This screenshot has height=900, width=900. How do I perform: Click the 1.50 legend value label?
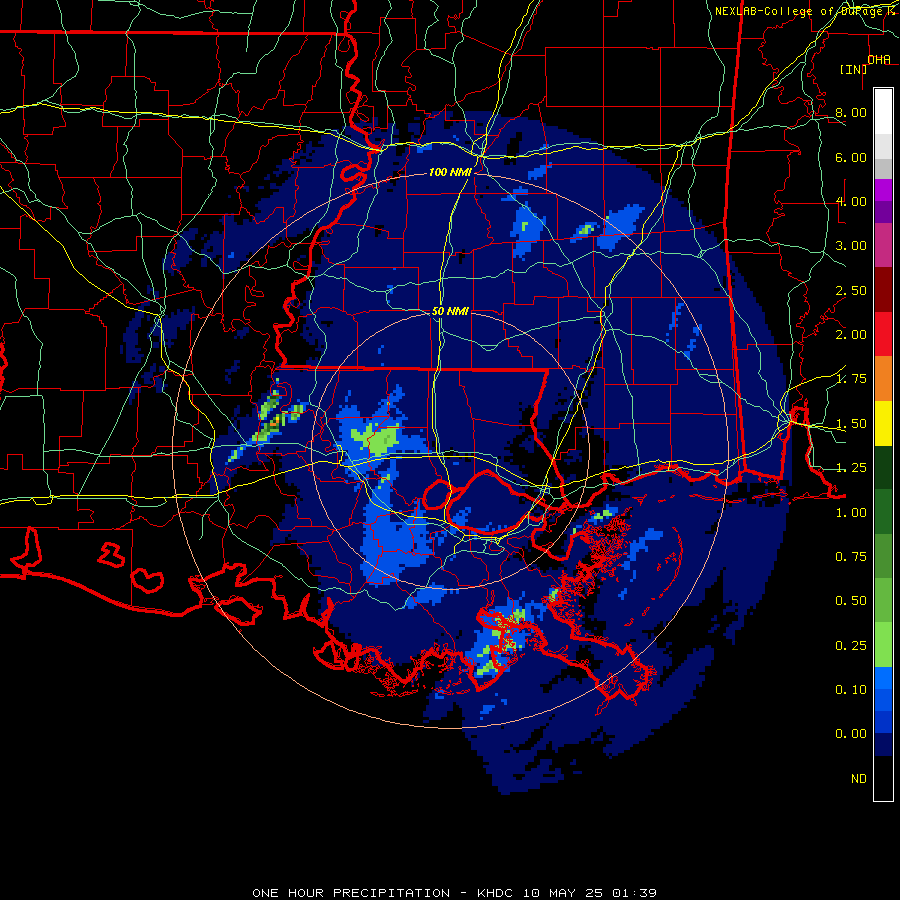(x=851, y=424)
